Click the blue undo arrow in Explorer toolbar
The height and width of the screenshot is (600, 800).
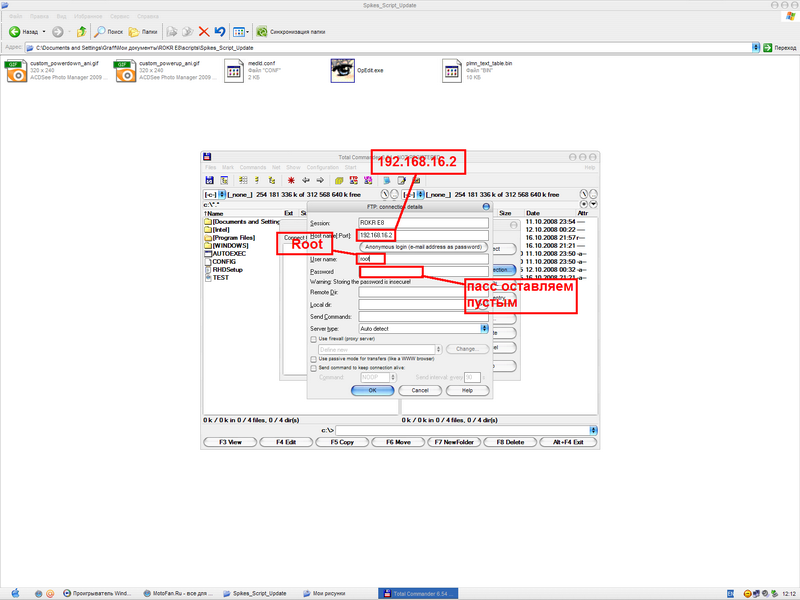[x=220, y=32]
